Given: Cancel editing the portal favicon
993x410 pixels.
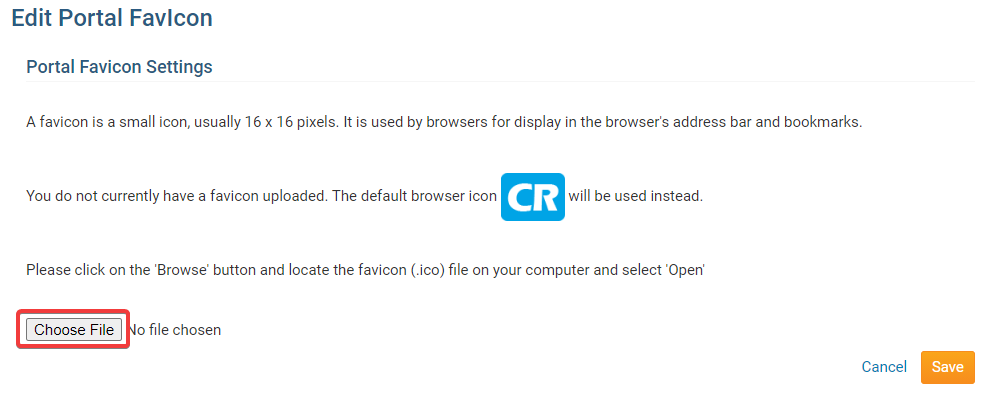Looking at the screenshot, I should (884, 367).
